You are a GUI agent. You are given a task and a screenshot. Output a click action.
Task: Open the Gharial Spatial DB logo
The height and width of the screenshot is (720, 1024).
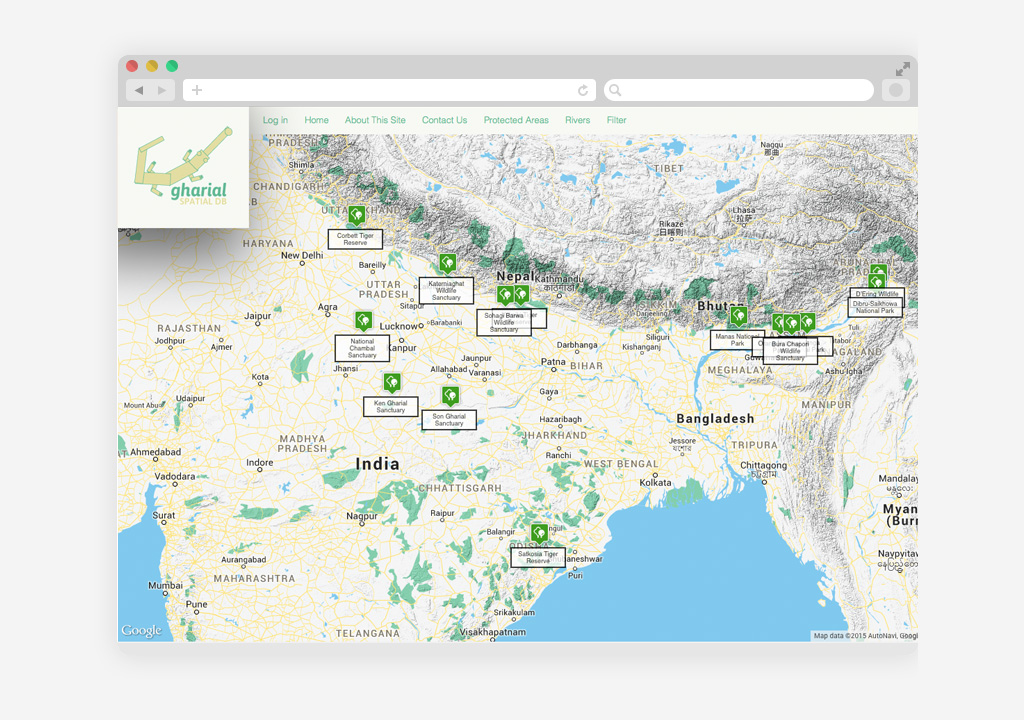184,167
